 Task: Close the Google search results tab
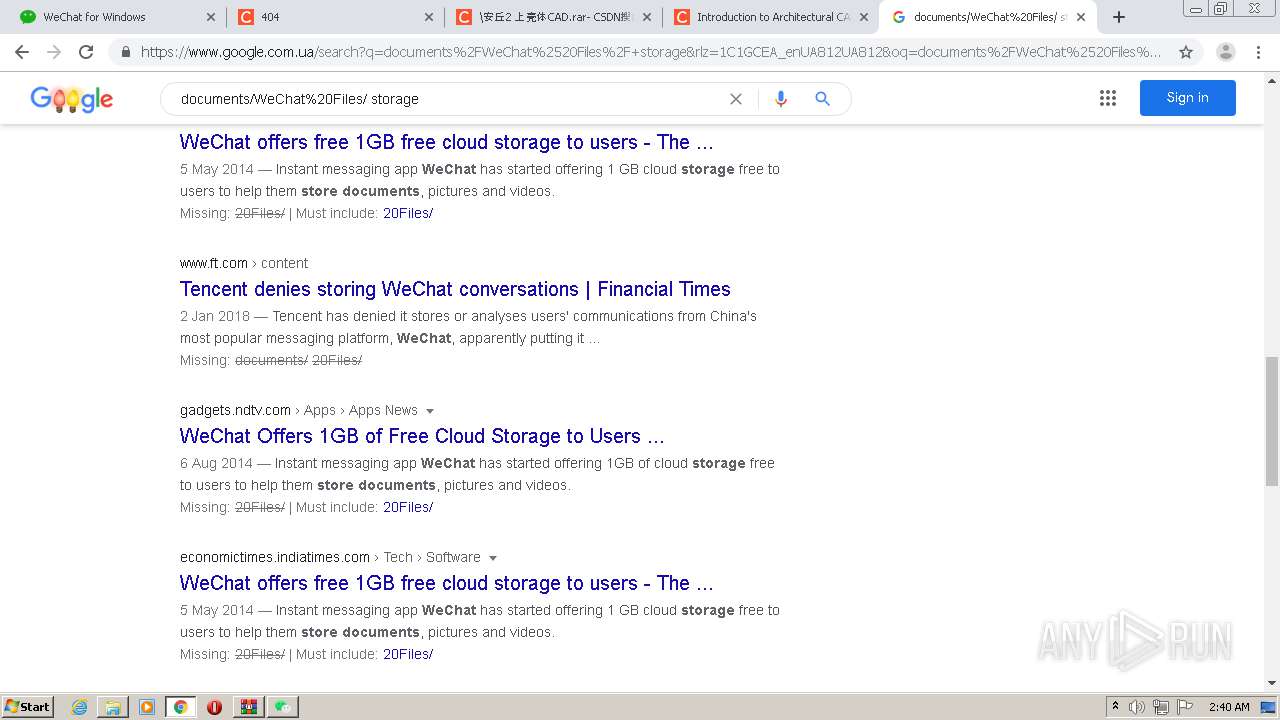1081,17
